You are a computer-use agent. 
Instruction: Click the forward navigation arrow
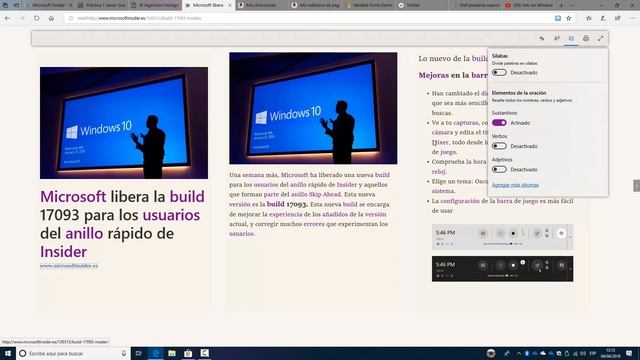(22, 18)
